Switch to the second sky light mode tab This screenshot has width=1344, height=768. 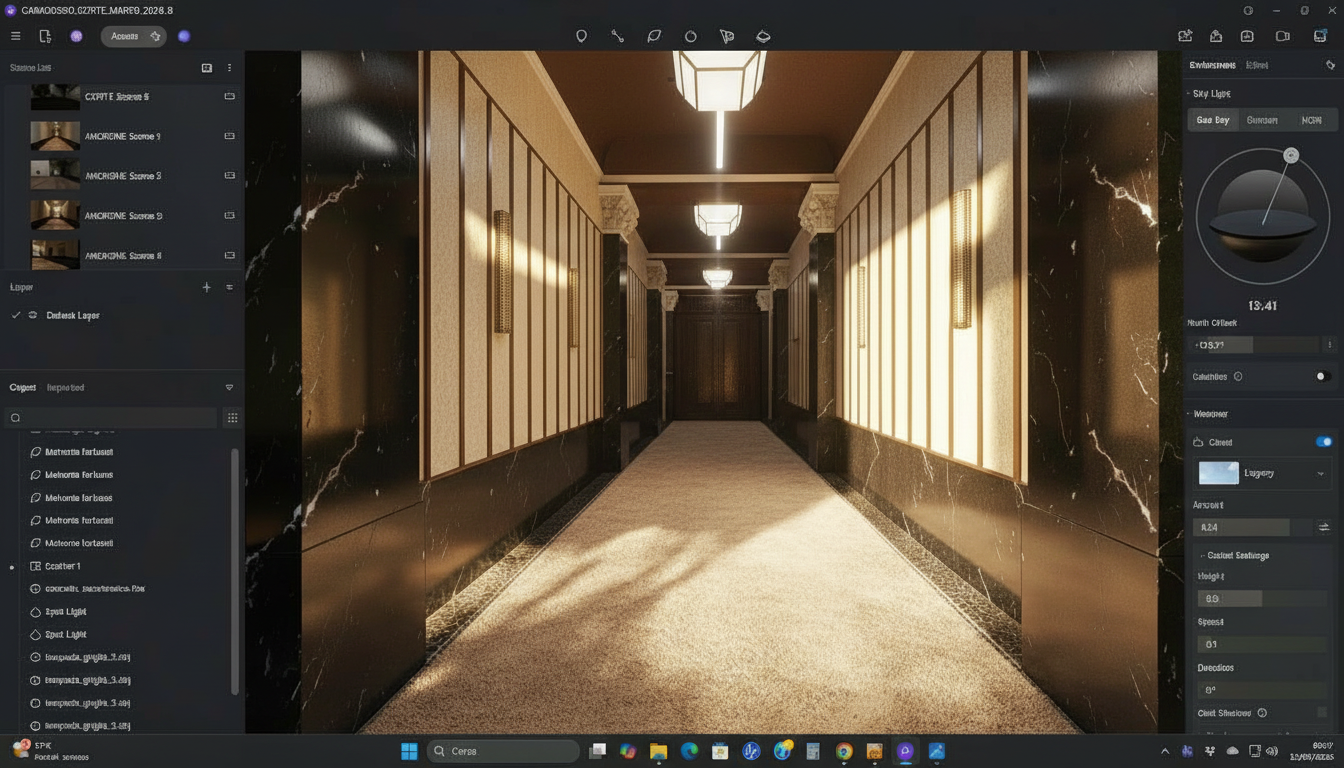1262,120
